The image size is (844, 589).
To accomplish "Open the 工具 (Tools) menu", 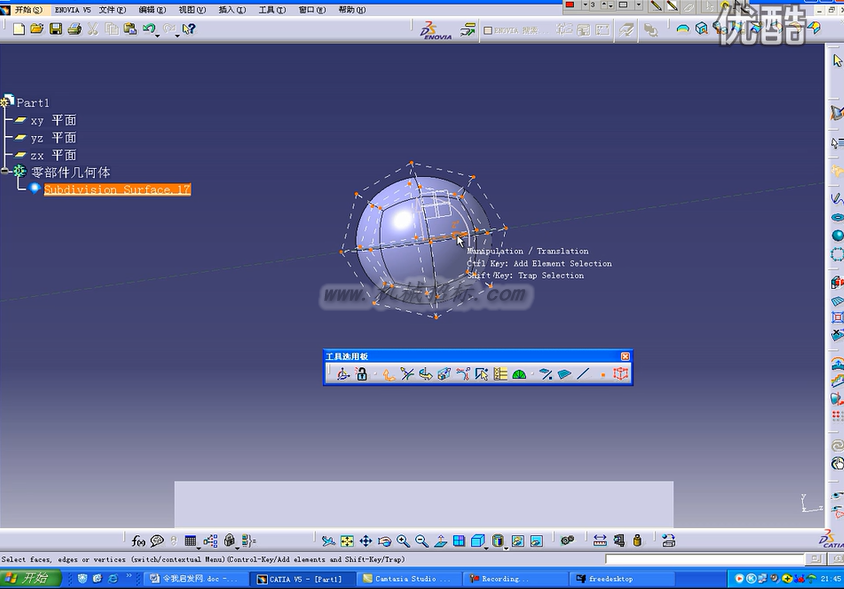I will 272,10.
